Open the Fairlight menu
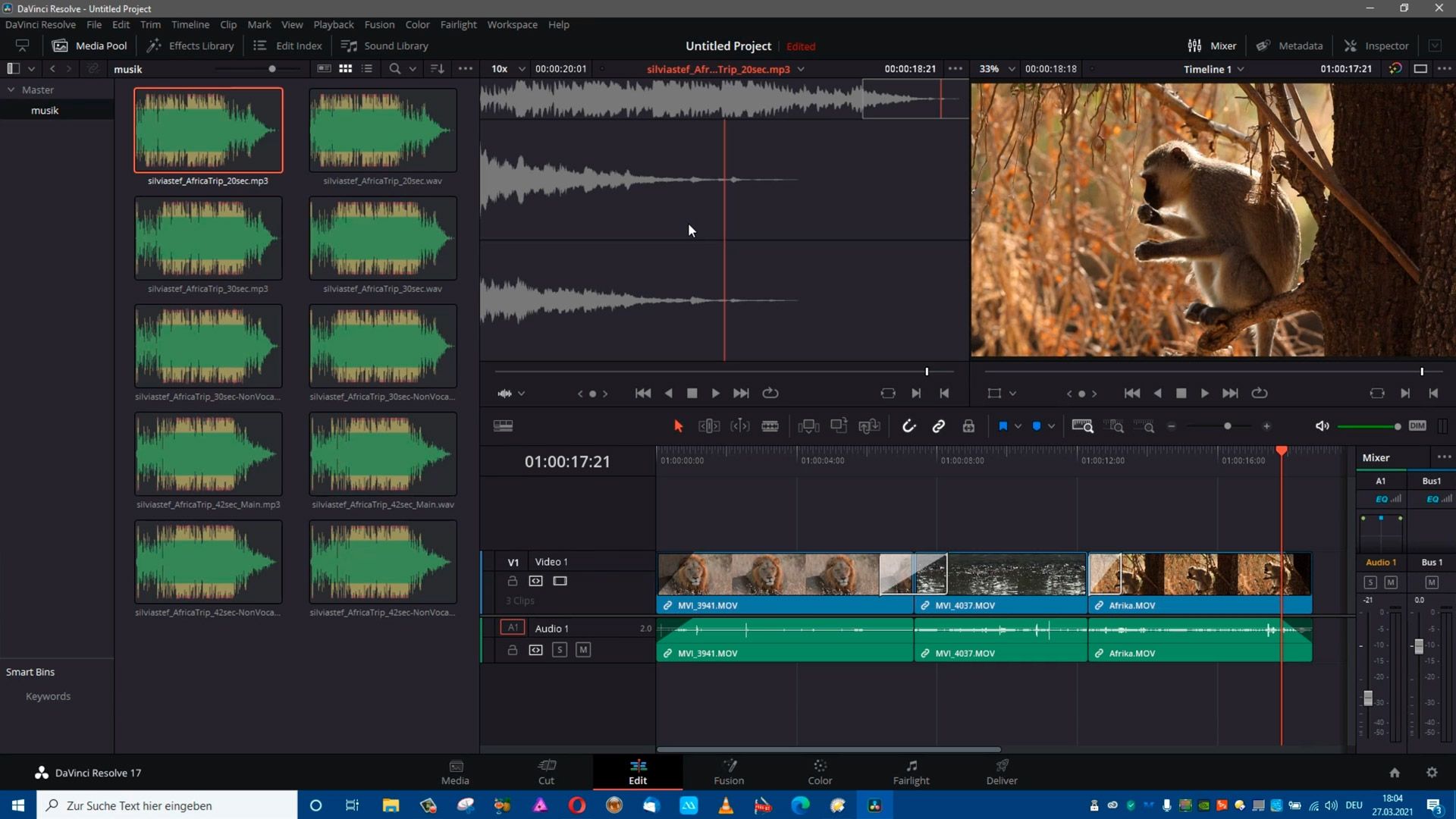 click(458, 24)
